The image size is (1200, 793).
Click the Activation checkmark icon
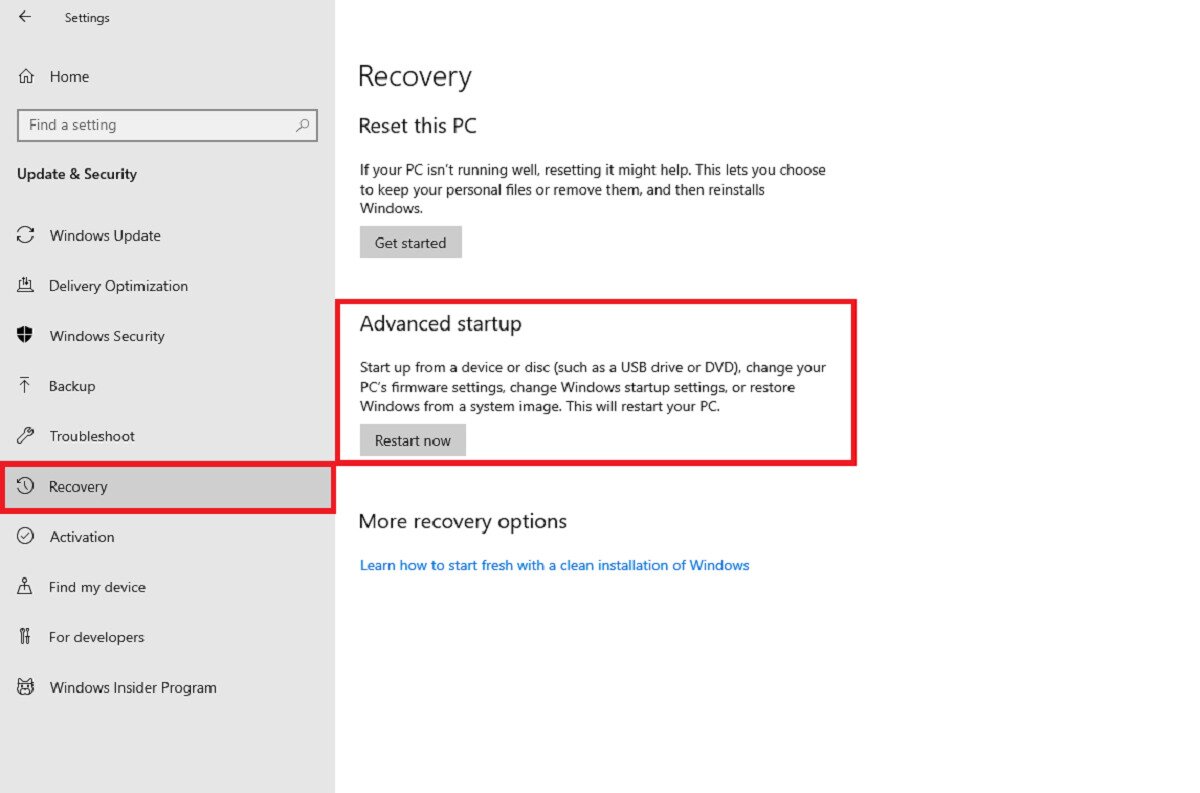[26, 537]
